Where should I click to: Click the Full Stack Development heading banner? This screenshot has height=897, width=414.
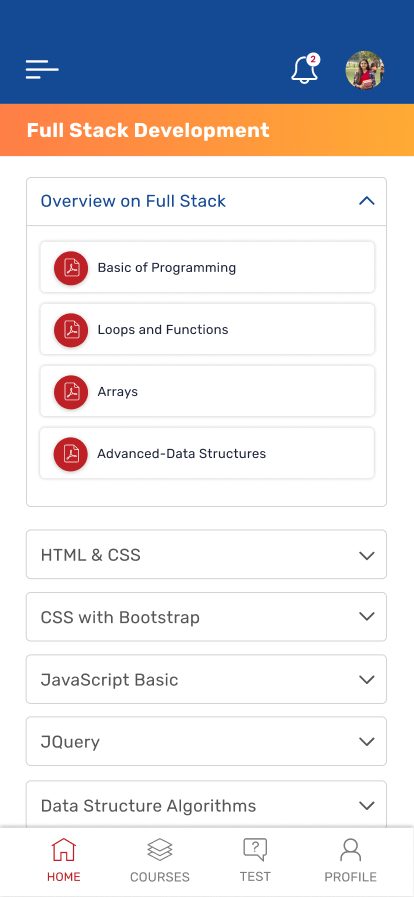tap(207, 130)
